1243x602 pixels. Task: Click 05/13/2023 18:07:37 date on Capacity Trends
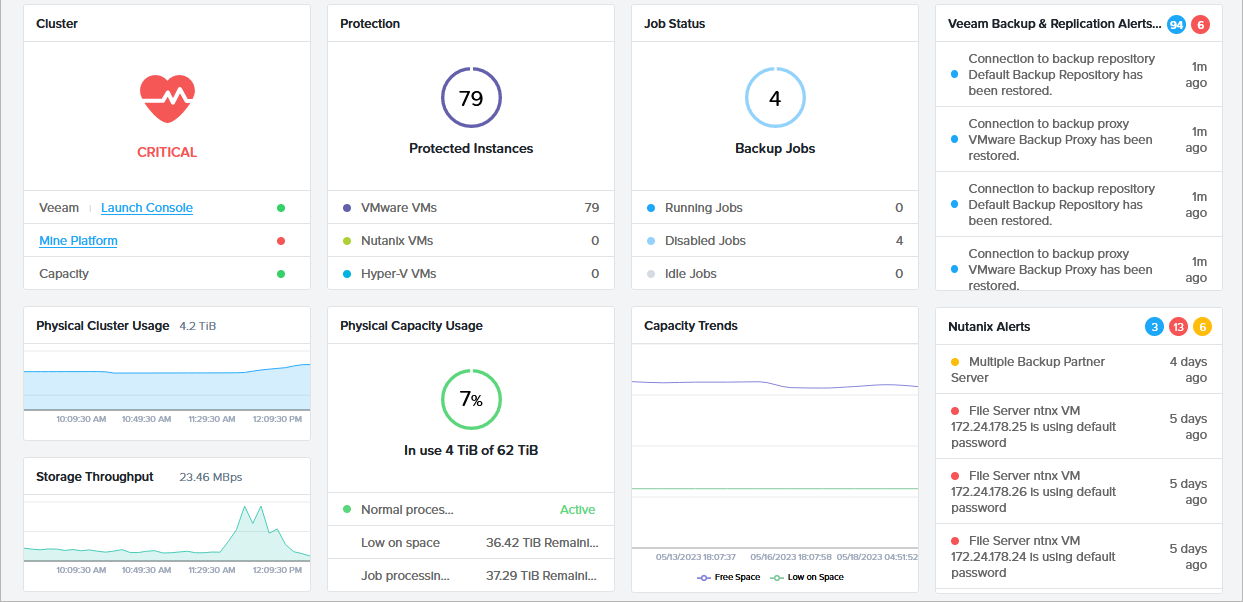click(x=695, y=557)
